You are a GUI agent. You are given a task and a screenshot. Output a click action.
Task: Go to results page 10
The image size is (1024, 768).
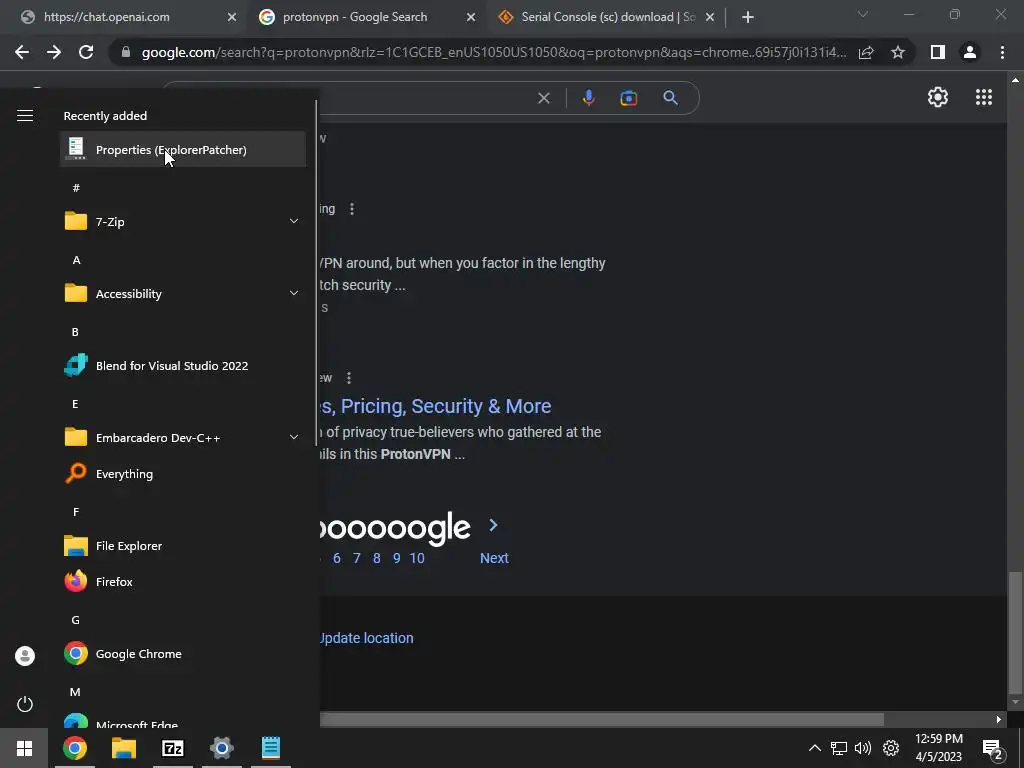click(417, 558)
